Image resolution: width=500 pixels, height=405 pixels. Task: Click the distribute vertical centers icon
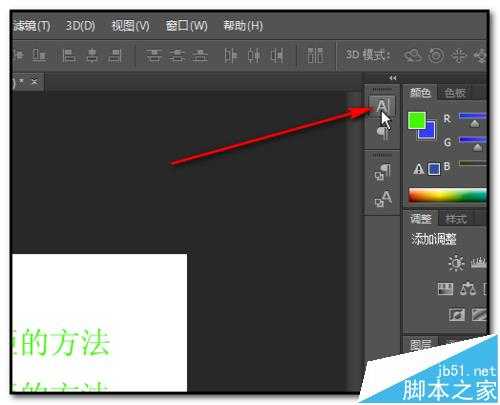pos(176,56)
